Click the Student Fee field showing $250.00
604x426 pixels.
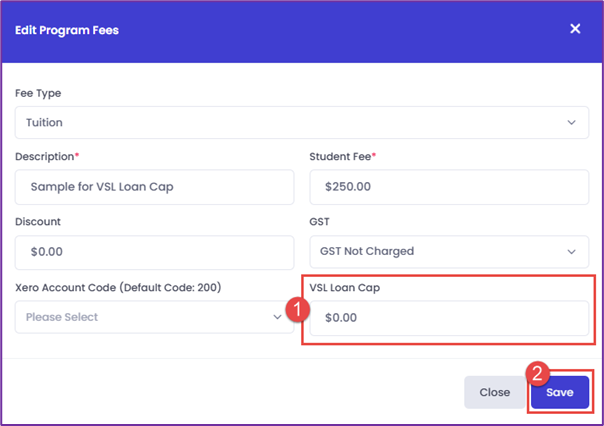pyautogui.click(x=449, y=187)
